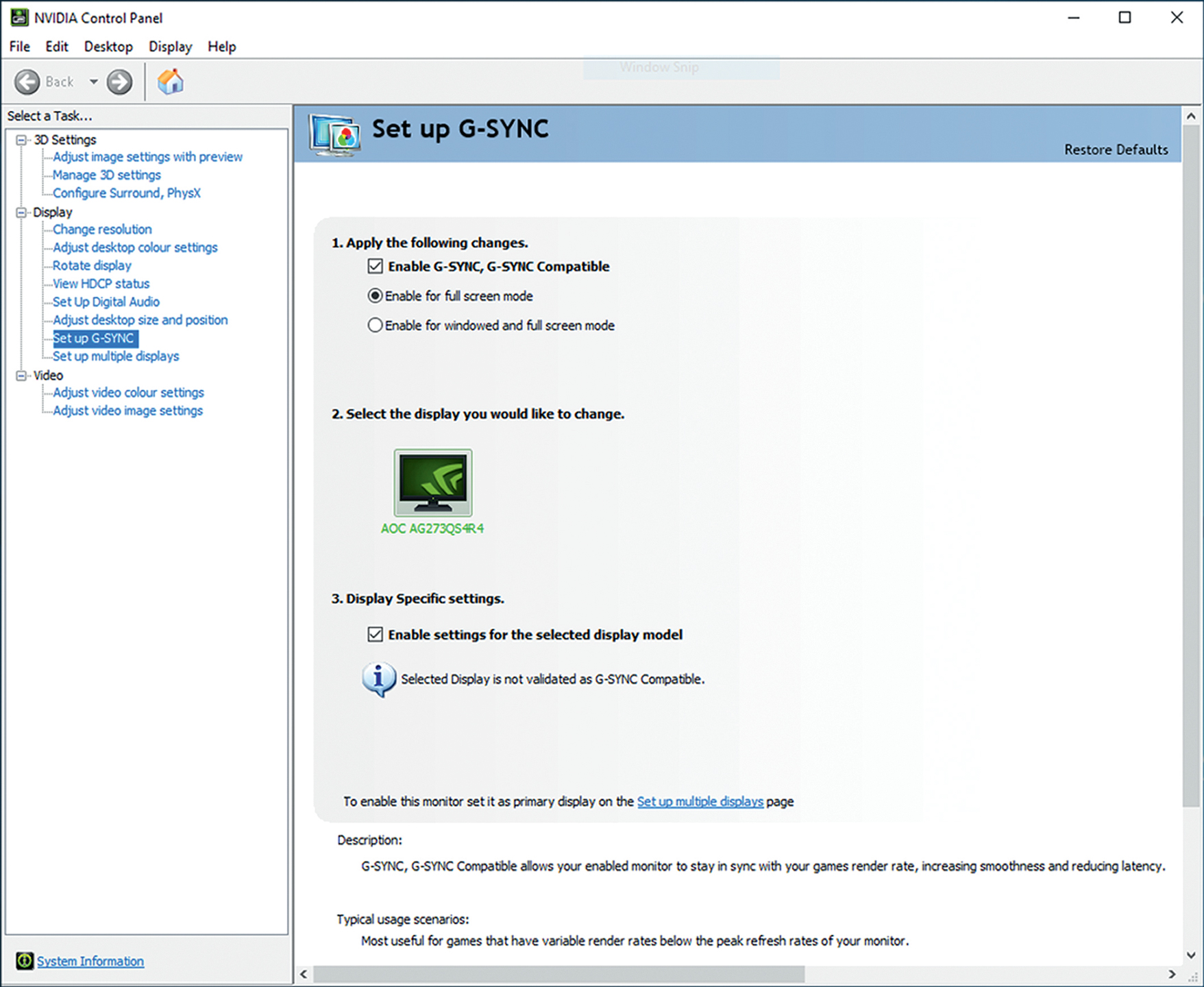Image resolution: width=1204 pixels, height=987 pixels.
Task: Select the AOC AG273QS4R4 monitor thumbnail
Action: click(433, 483)
